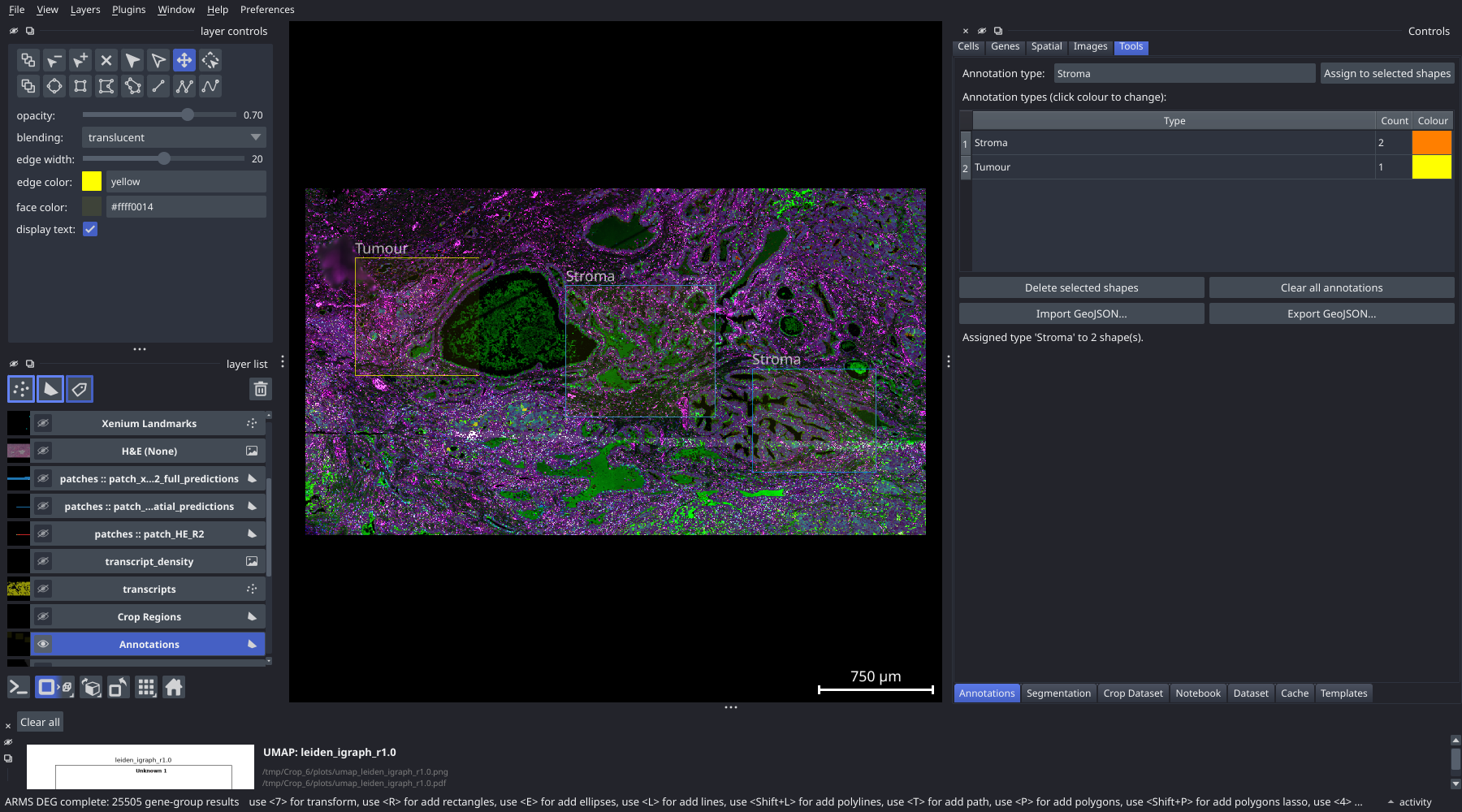
Task: Open the UMAP leiden_igraph_r1.0 plot thumbnail
Action: 141,767
